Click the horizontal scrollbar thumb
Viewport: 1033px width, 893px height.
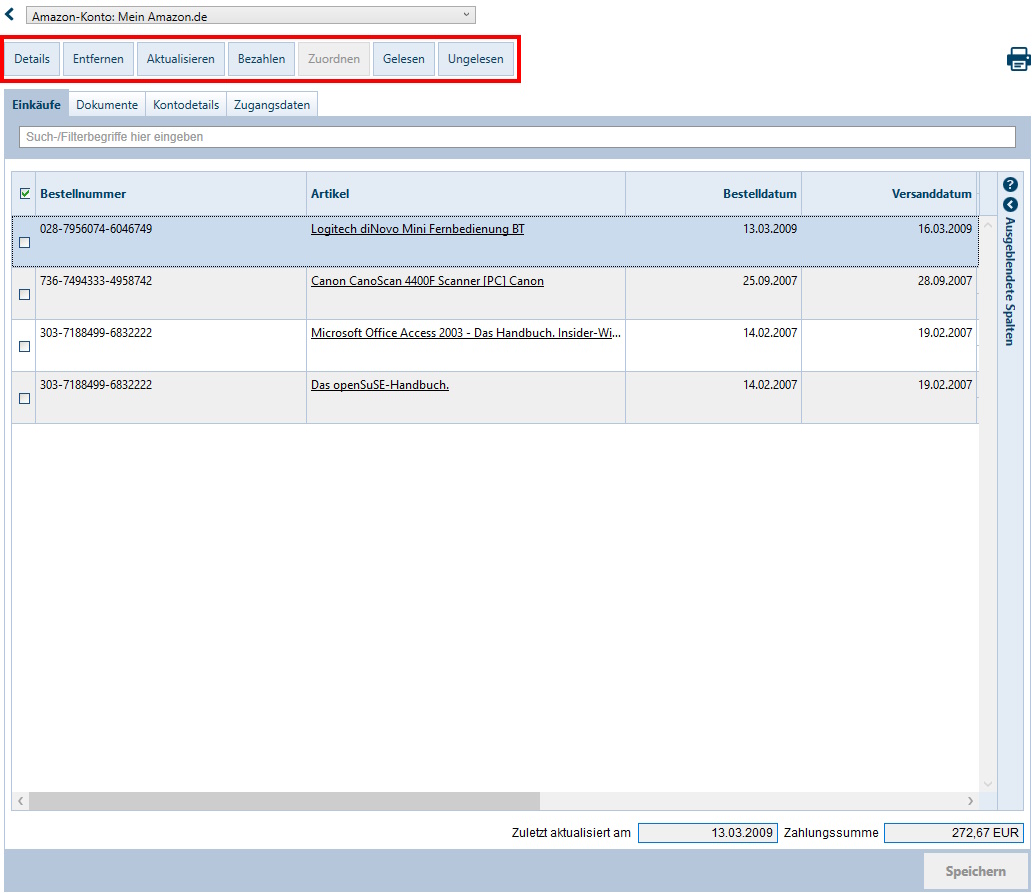coord(285,801)
